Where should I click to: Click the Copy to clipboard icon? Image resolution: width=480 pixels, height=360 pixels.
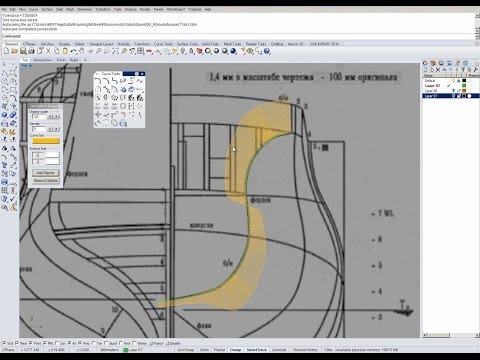pos(57,51)
